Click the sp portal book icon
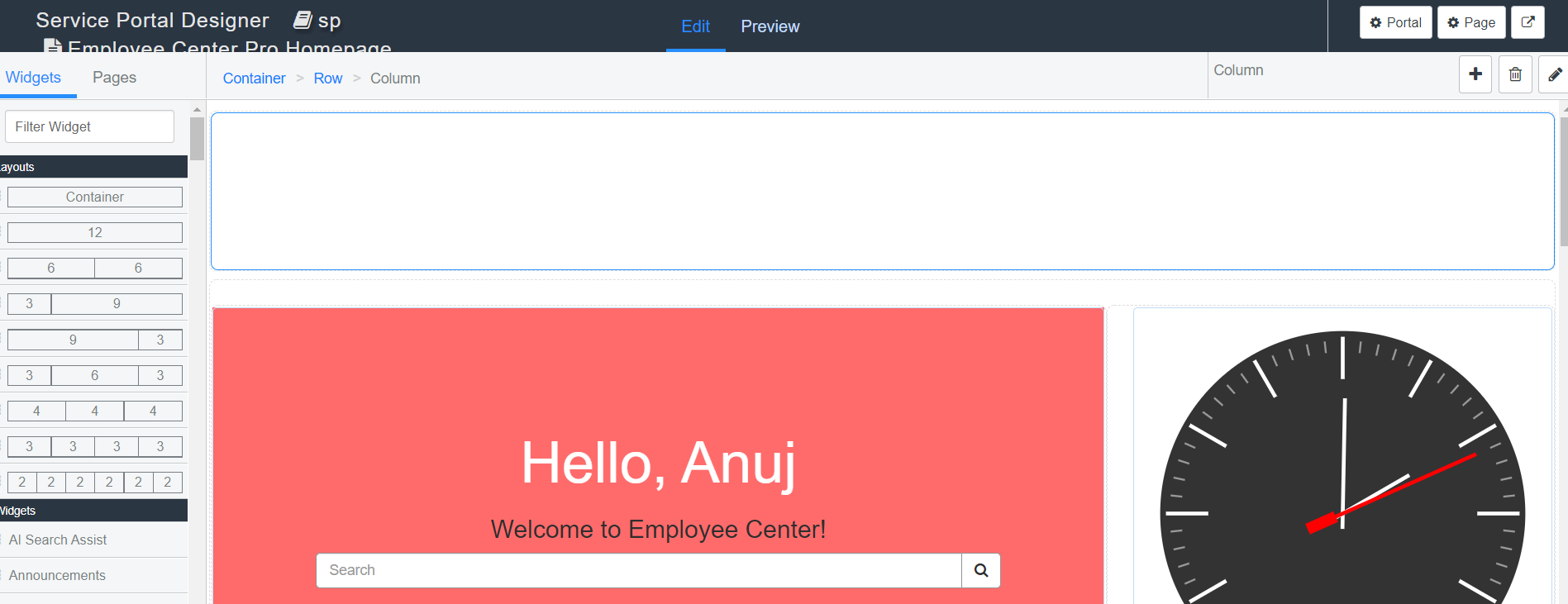The image size is (1568, 604). [303, 20]
